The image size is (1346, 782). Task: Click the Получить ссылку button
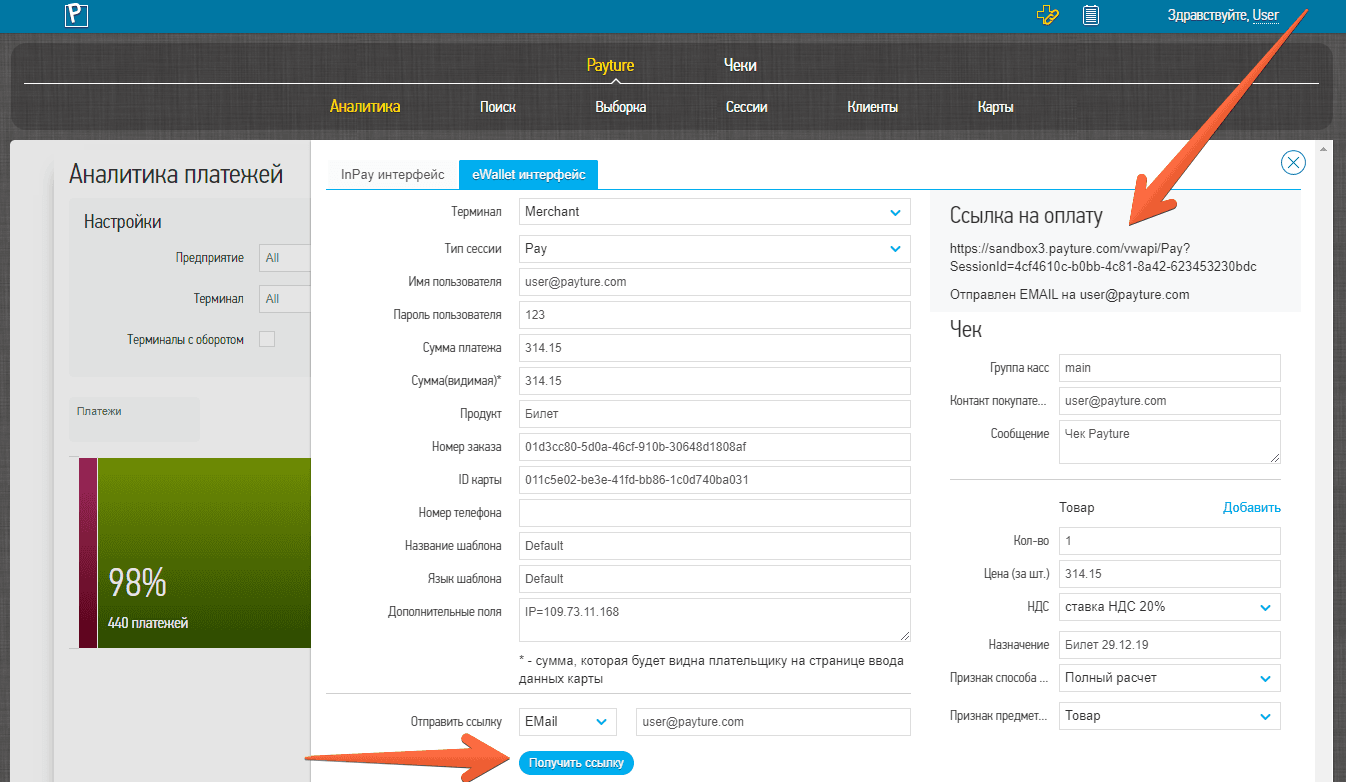tap(576, 763)
